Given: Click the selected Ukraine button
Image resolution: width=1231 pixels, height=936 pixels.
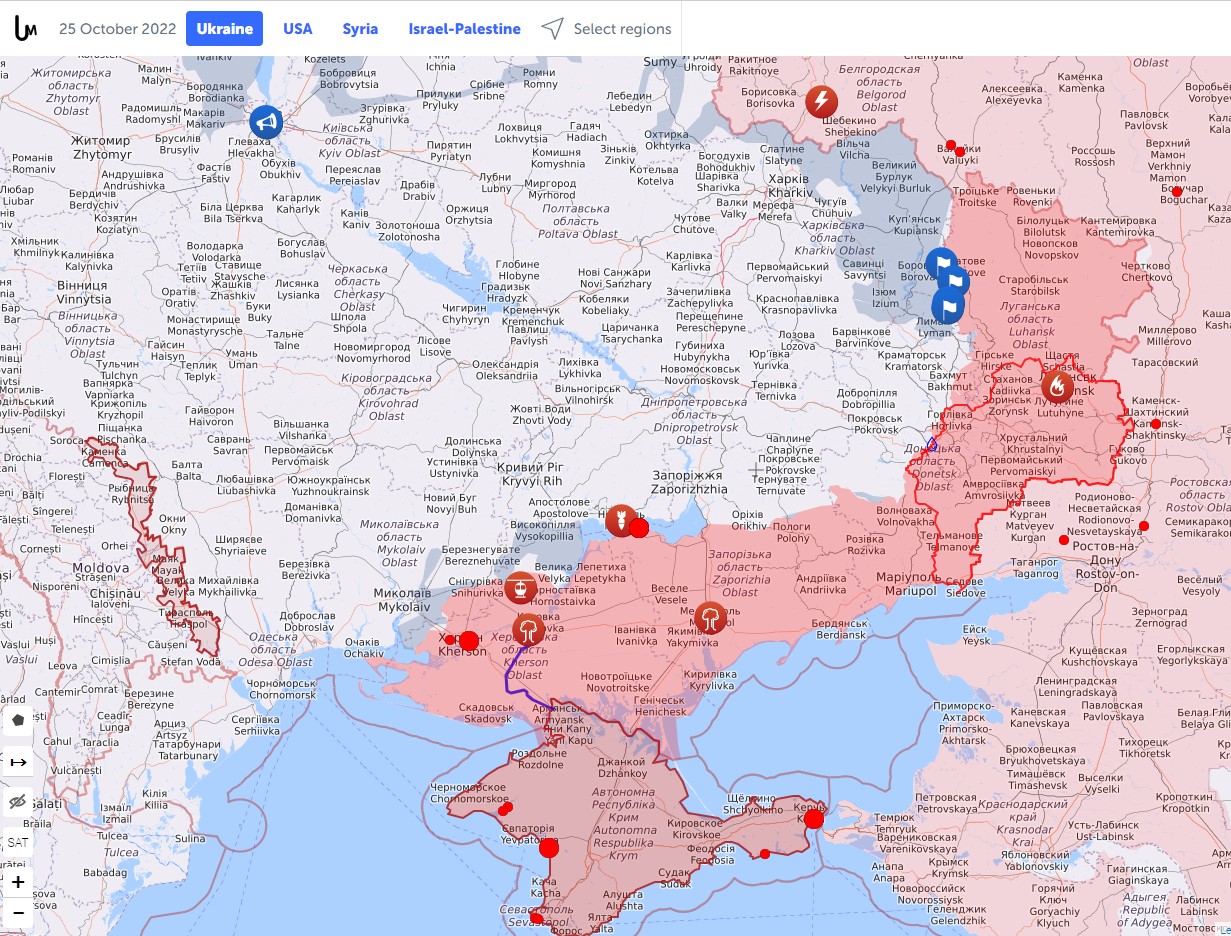Looking at the screenshot, I should coord(224,29).
